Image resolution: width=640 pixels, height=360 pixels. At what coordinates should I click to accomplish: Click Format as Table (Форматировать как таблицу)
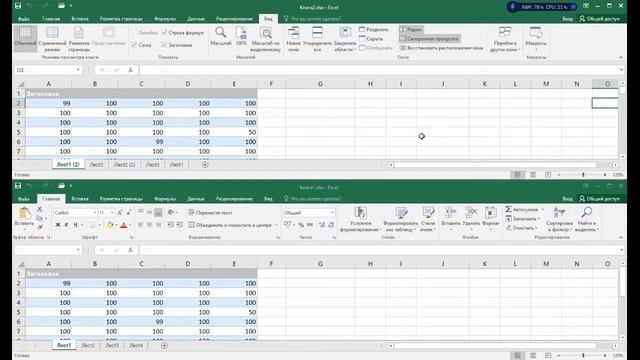click(401, 220)
